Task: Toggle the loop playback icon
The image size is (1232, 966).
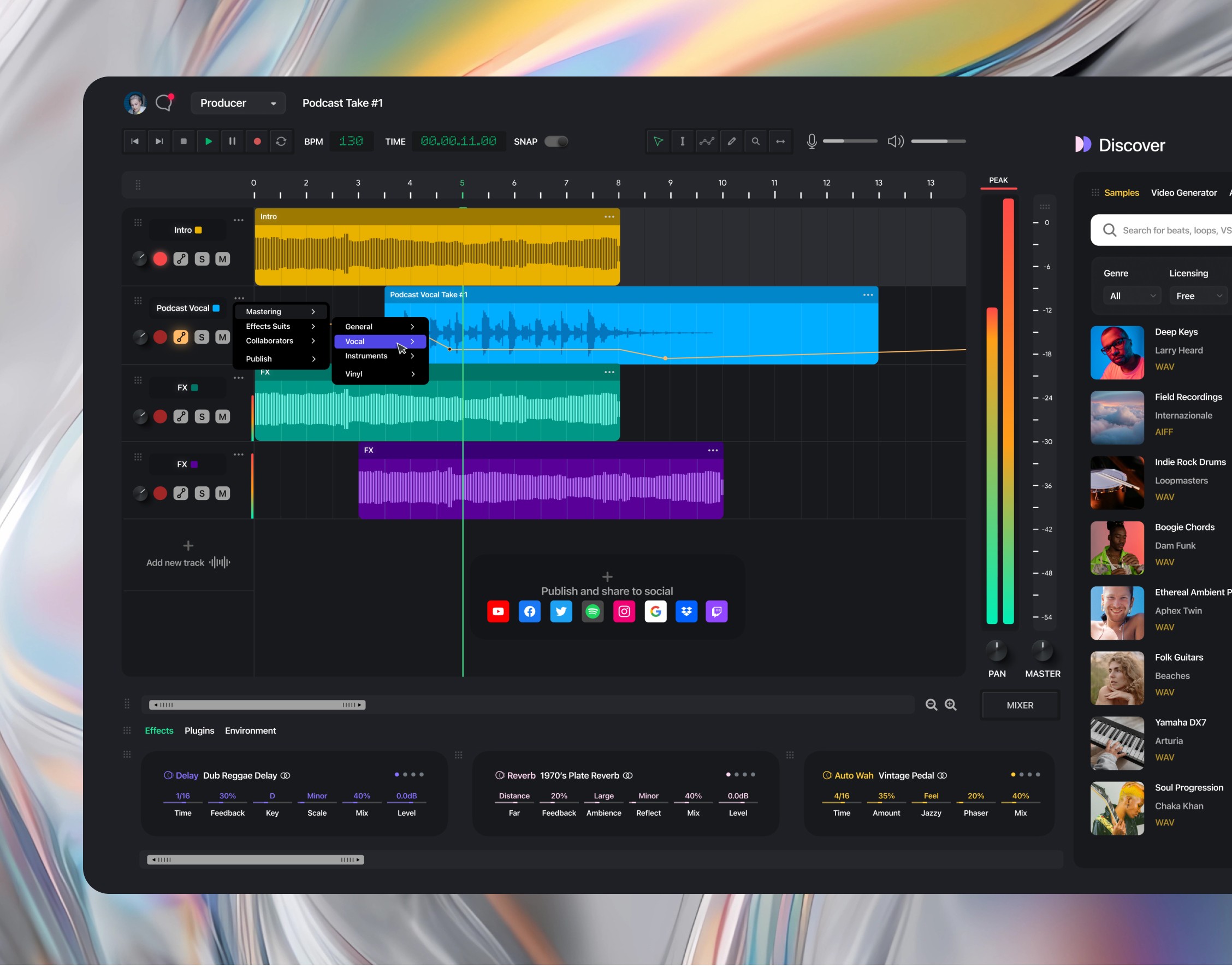Action: [x=281, y=142]
